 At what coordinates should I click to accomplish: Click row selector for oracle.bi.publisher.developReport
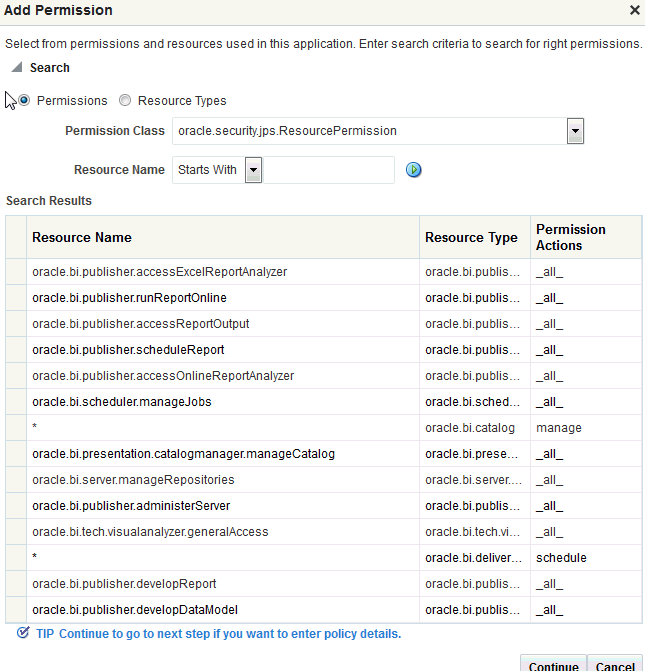[16, 584]
